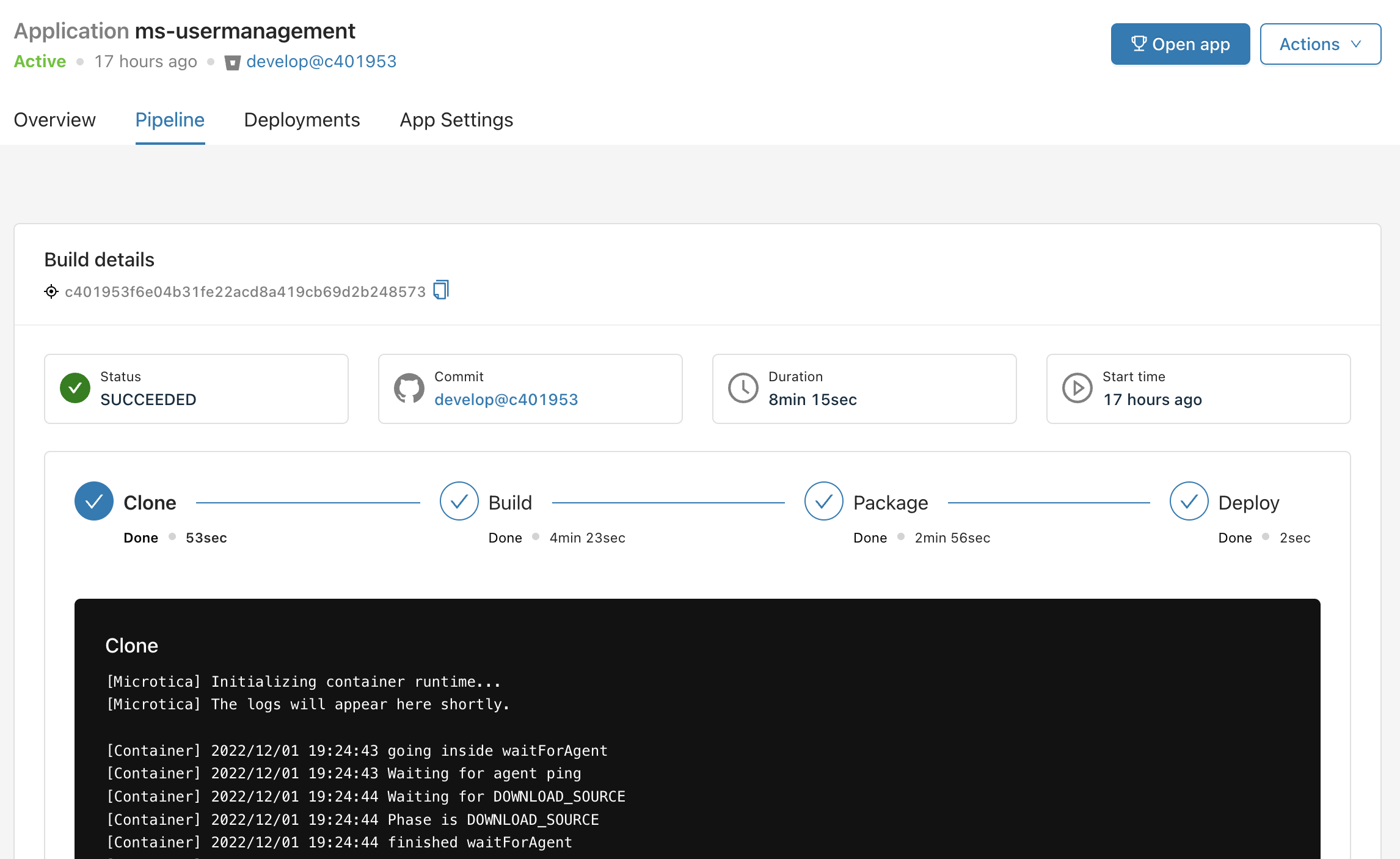Switch to the Overview tab

[x=55, y=120]
